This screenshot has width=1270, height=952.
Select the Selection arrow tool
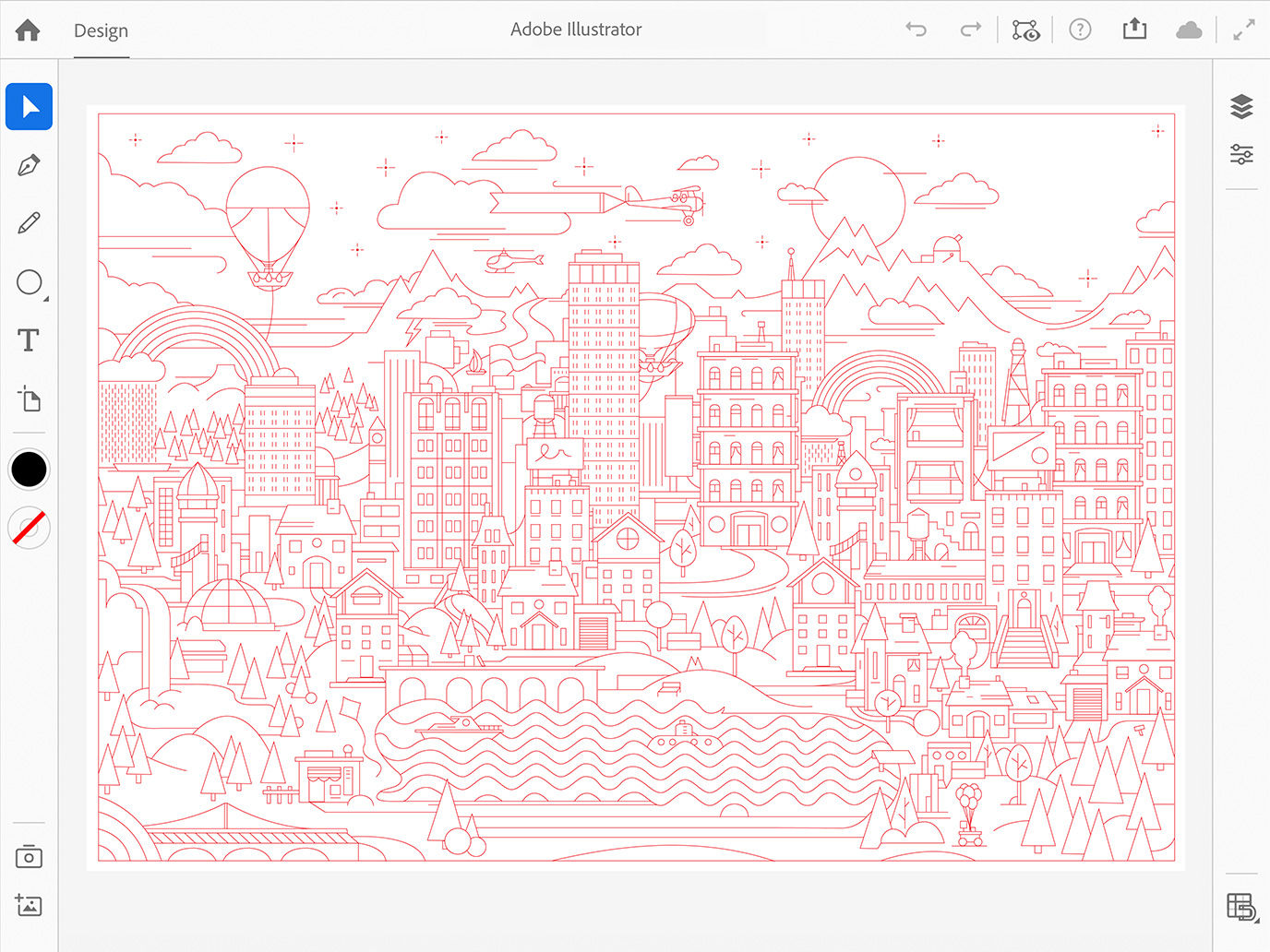pyautogui.click(x=29, y=107)
